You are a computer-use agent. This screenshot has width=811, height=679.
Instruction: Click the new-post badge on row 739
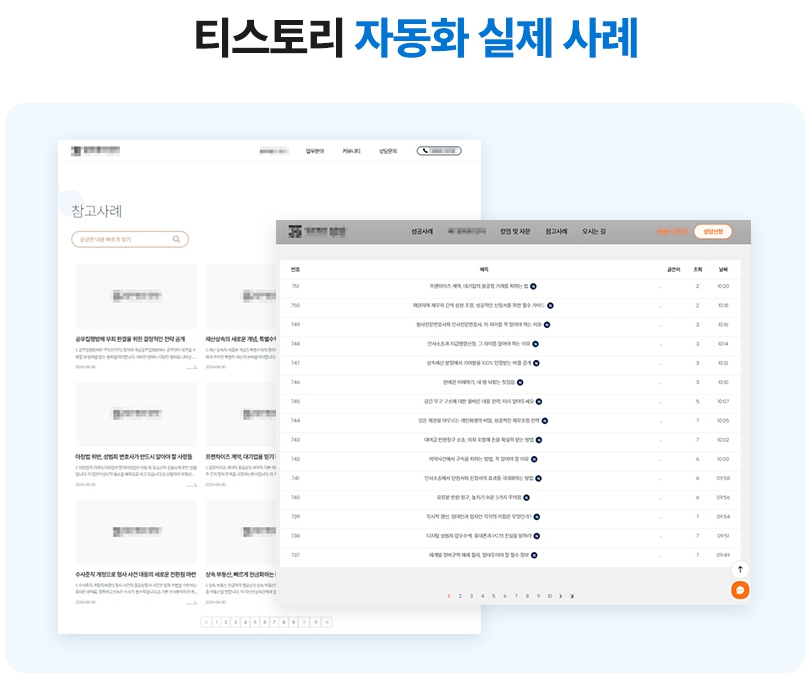[x=536, y=517]
